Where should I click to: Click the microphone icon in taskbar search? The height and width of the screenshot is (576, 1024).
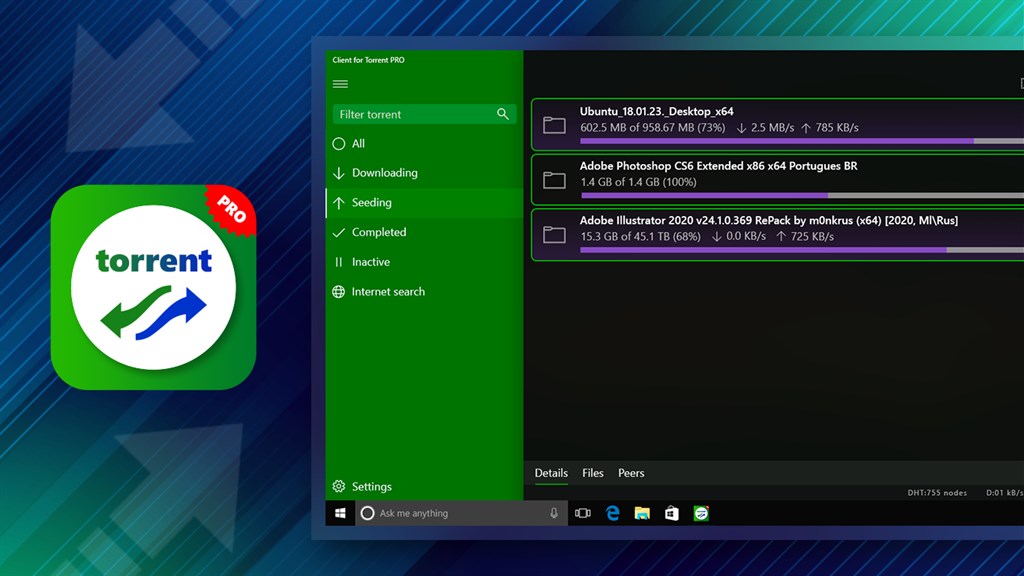(554, 513)
